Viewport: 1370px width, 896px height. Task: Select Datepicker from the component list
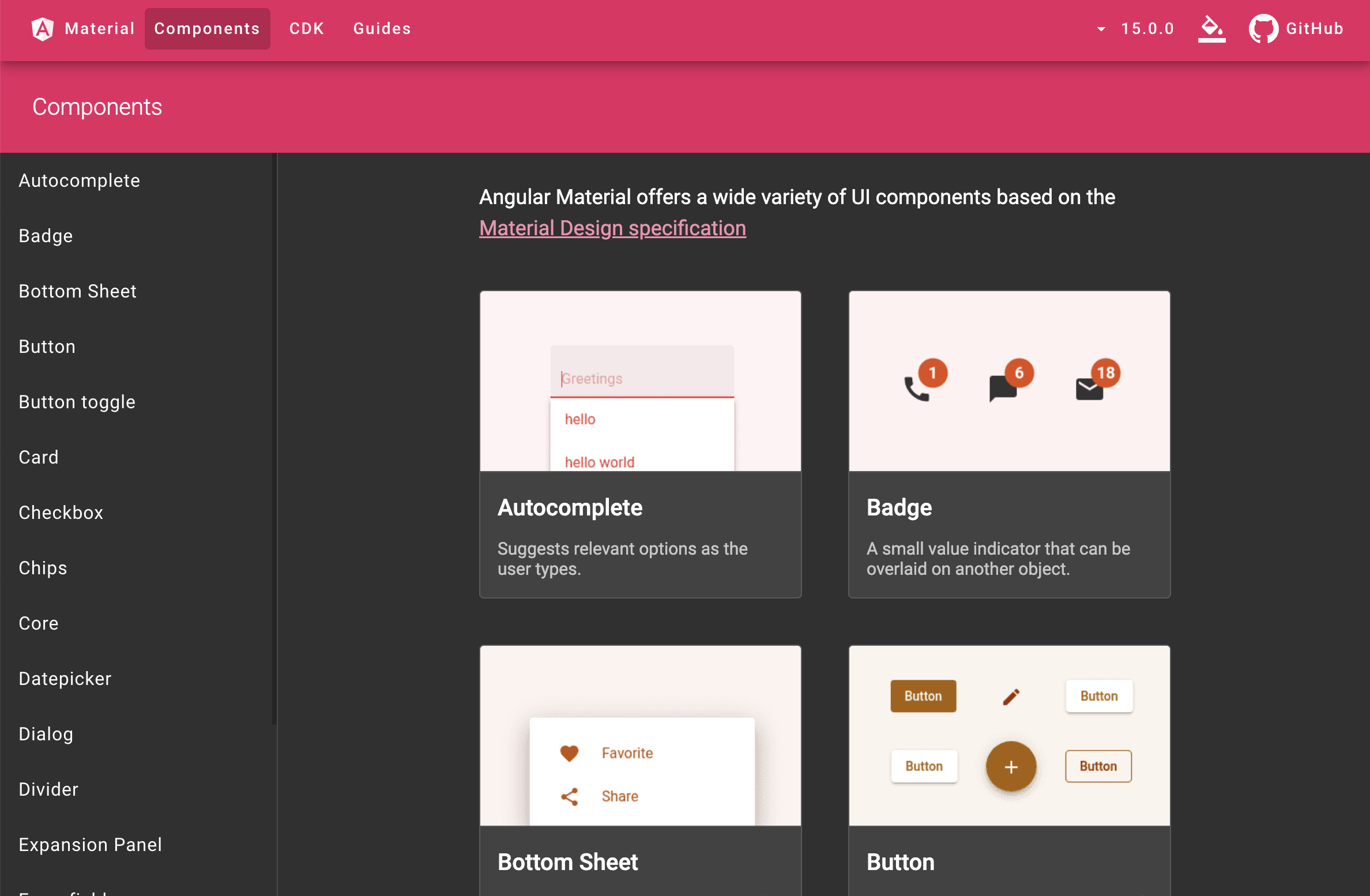pos(65,679)
